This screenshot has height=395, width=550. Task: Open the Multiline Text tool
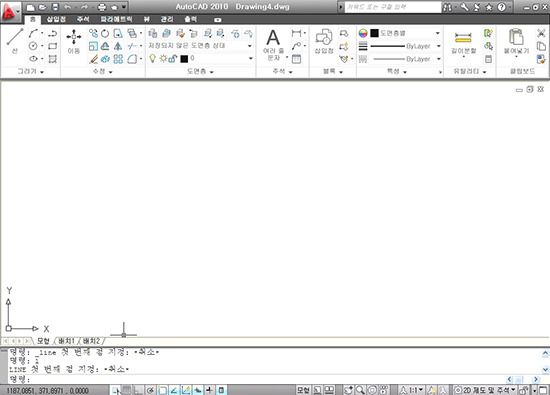[x=273, y=45]
